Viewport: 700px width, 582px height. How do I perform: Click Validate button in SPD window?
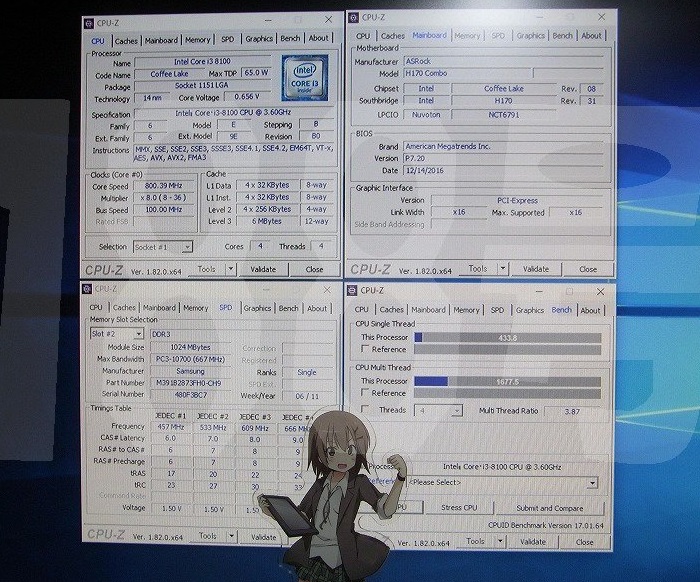263,537
